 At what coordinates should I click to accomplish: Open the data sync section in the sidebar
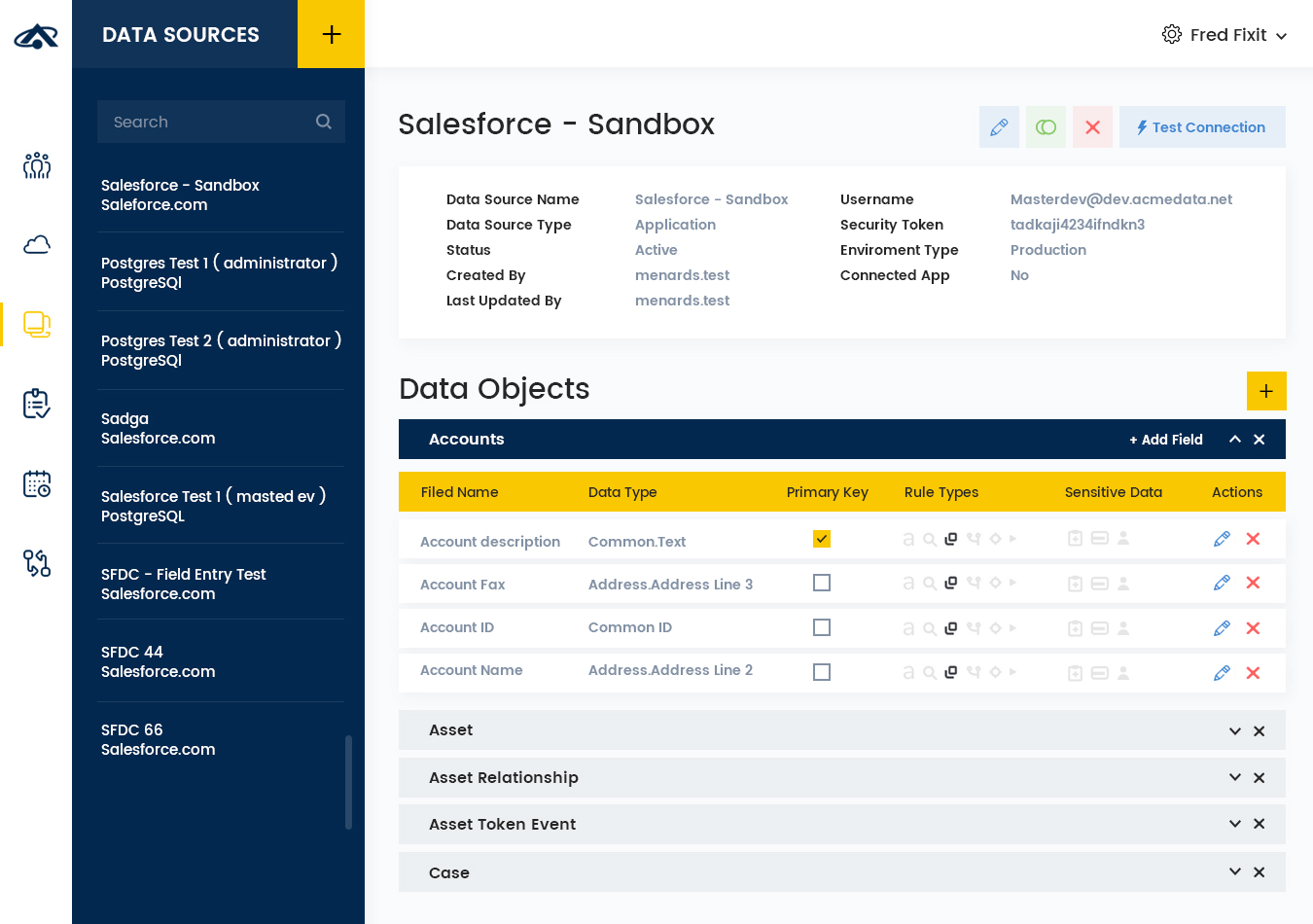pos(37,563)
